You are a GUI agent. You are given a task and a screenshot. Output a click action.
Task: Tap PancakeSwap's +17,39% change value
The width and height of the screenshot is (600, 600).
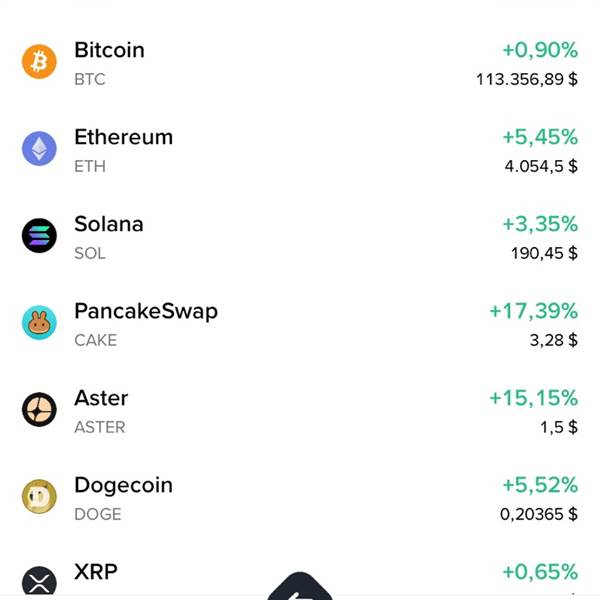(533, 311)
